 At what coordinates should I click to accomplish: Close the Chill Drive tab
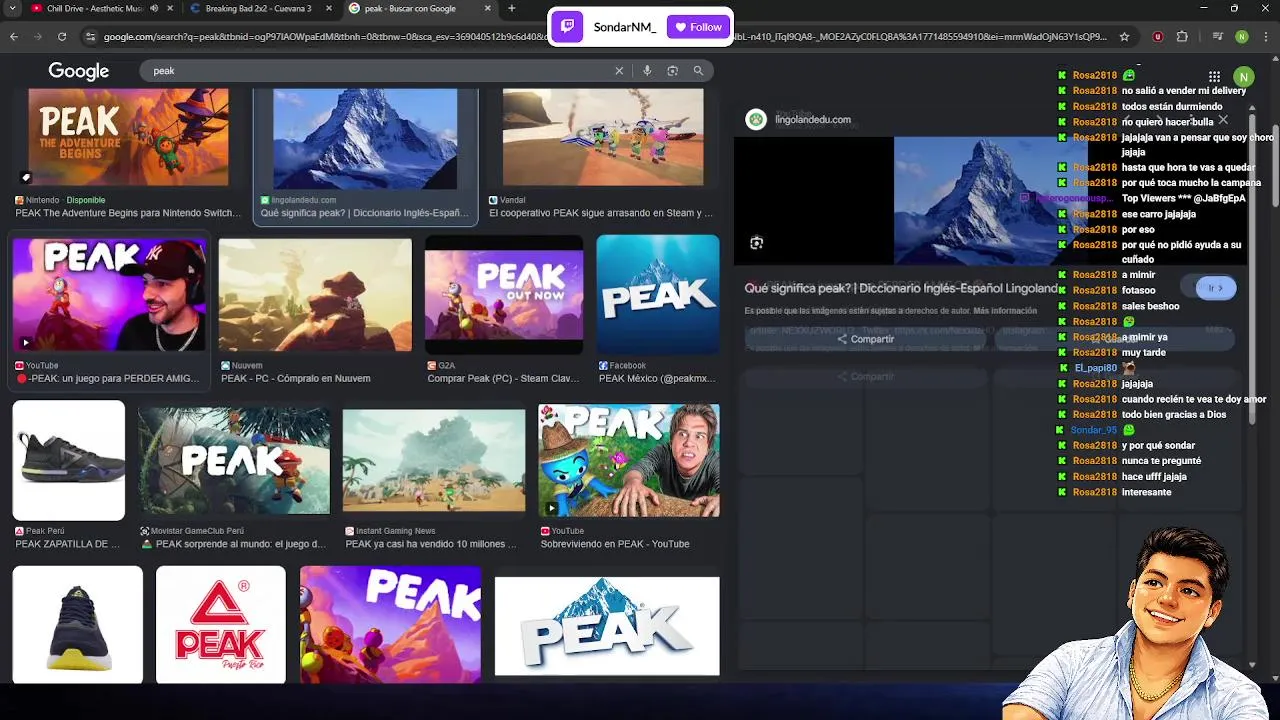[x=169, y=8]
